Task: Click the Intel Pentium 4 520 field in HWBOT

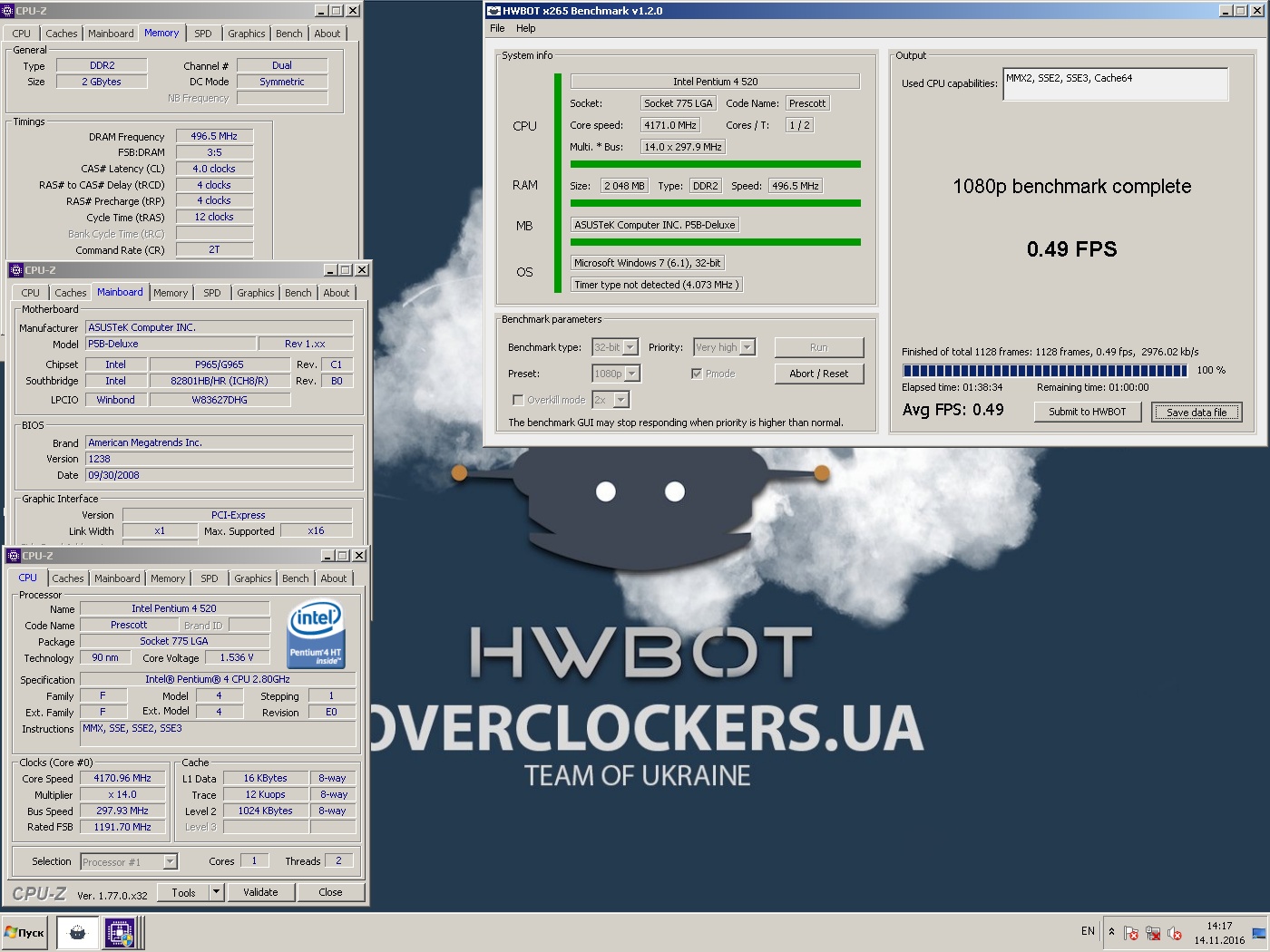Action: pyautogui.click(x=715, y=81)
